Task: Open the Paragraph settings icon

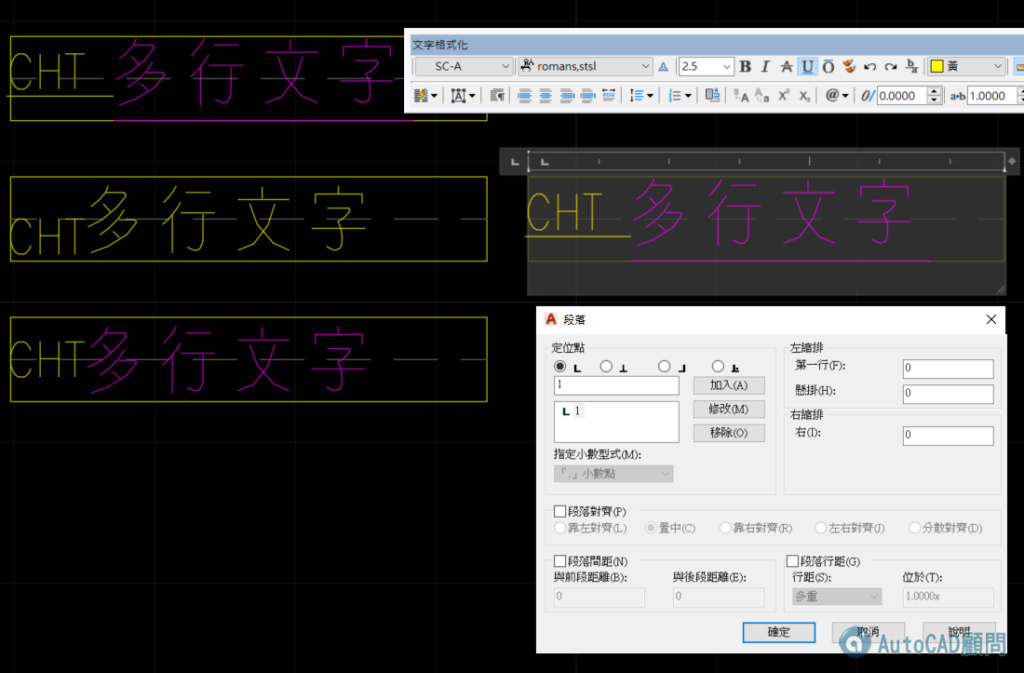Action: coord(497,96)
